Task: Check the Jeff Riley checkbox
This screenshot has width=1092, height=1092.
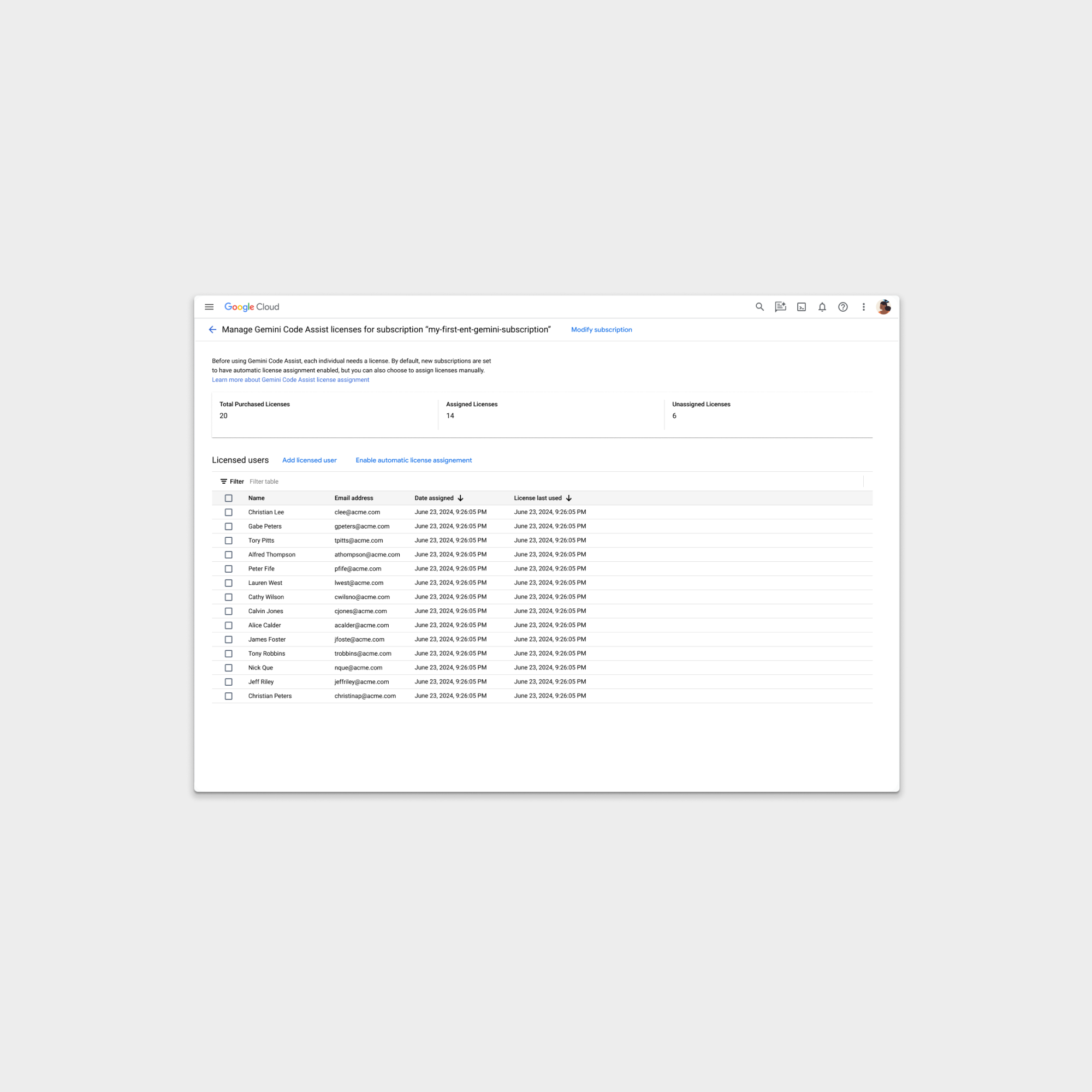Action: pyautogui.click(x=228, y=681)
